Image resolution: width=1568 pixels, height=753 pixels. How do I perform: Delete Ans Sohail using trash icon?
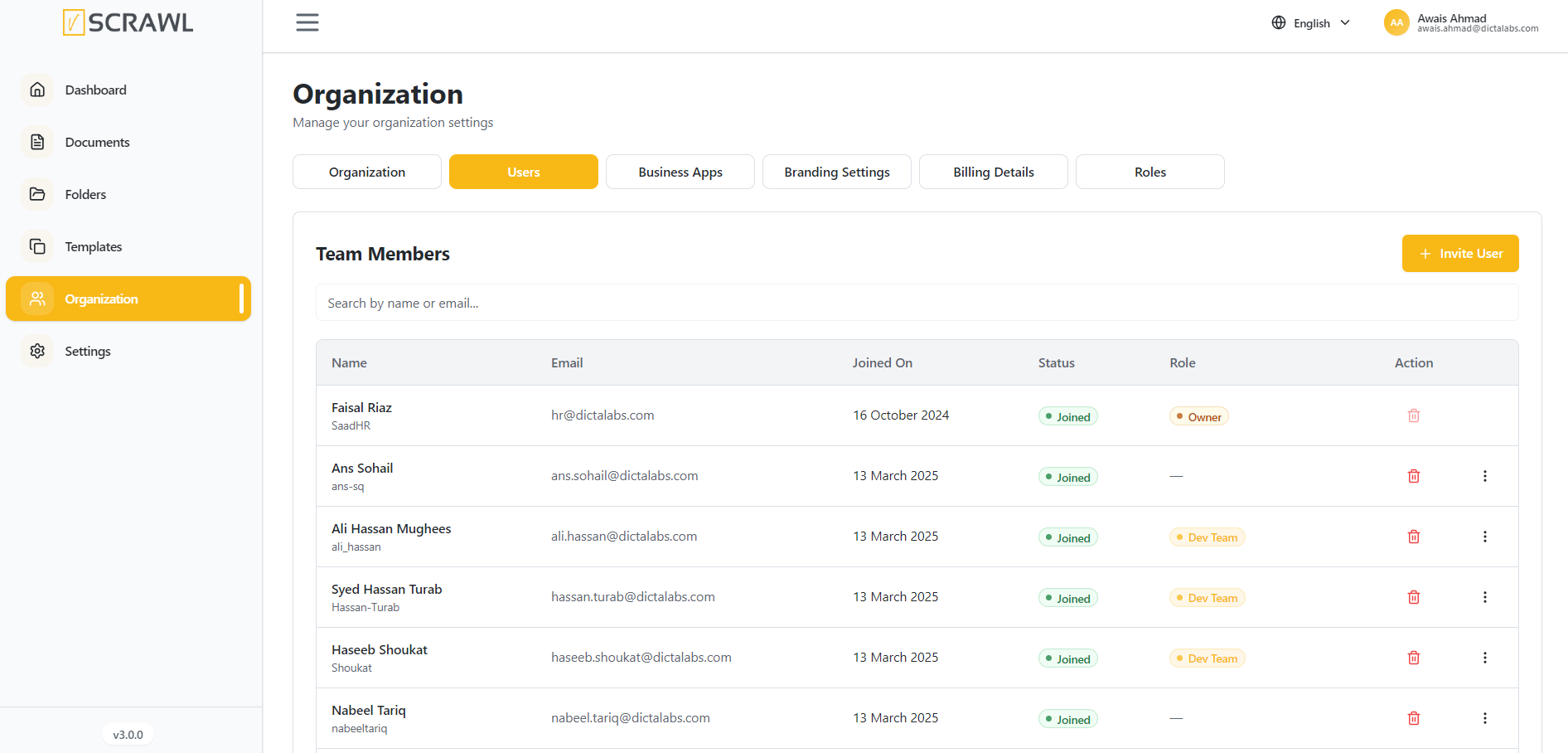coord(1414,476)
